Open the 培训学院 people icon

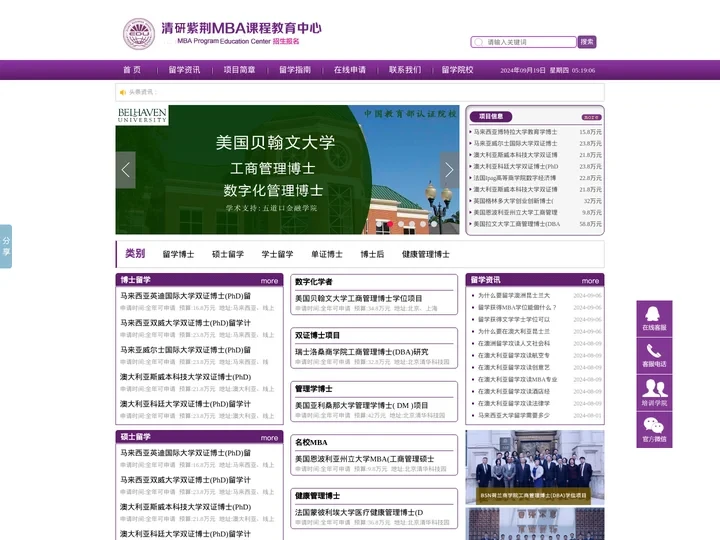point(654,393)
